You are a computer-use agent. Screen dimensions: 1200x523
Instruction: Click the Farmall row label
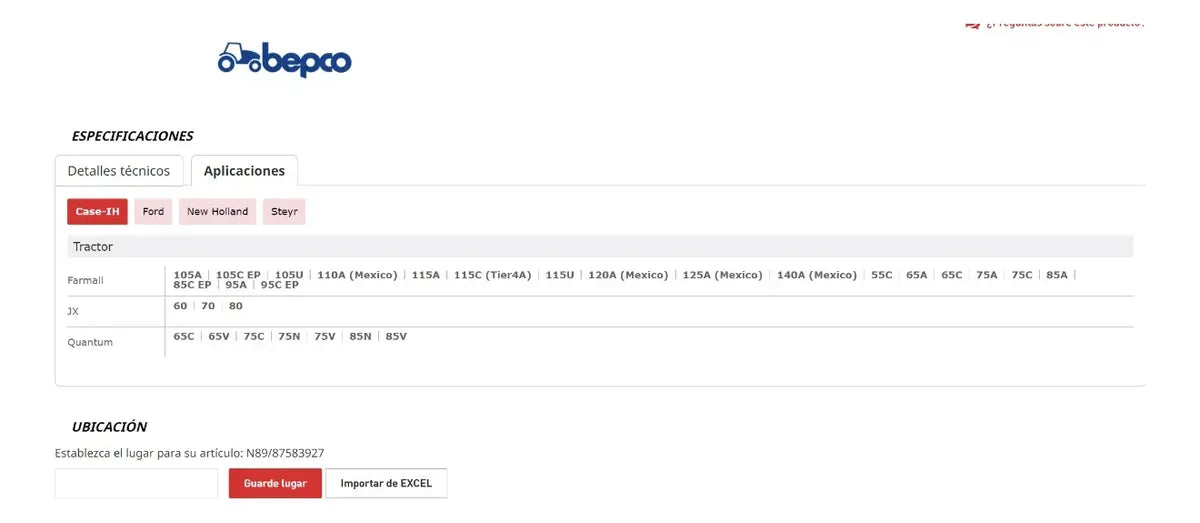(85, 281)
